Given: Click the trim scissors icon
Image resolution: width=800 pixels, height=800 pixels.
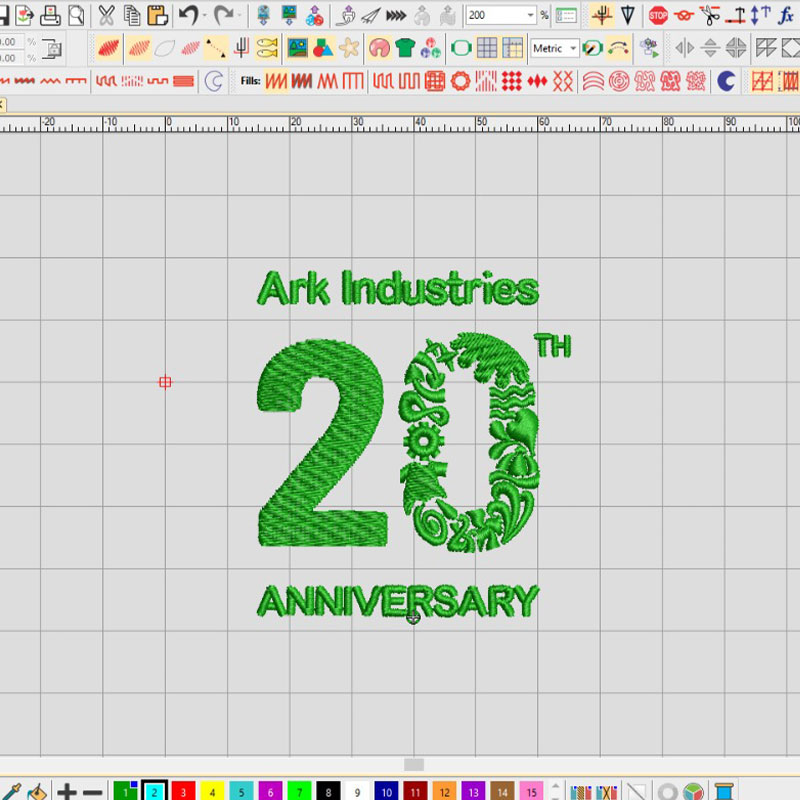Looking at the screenshot, I should 710,15.
